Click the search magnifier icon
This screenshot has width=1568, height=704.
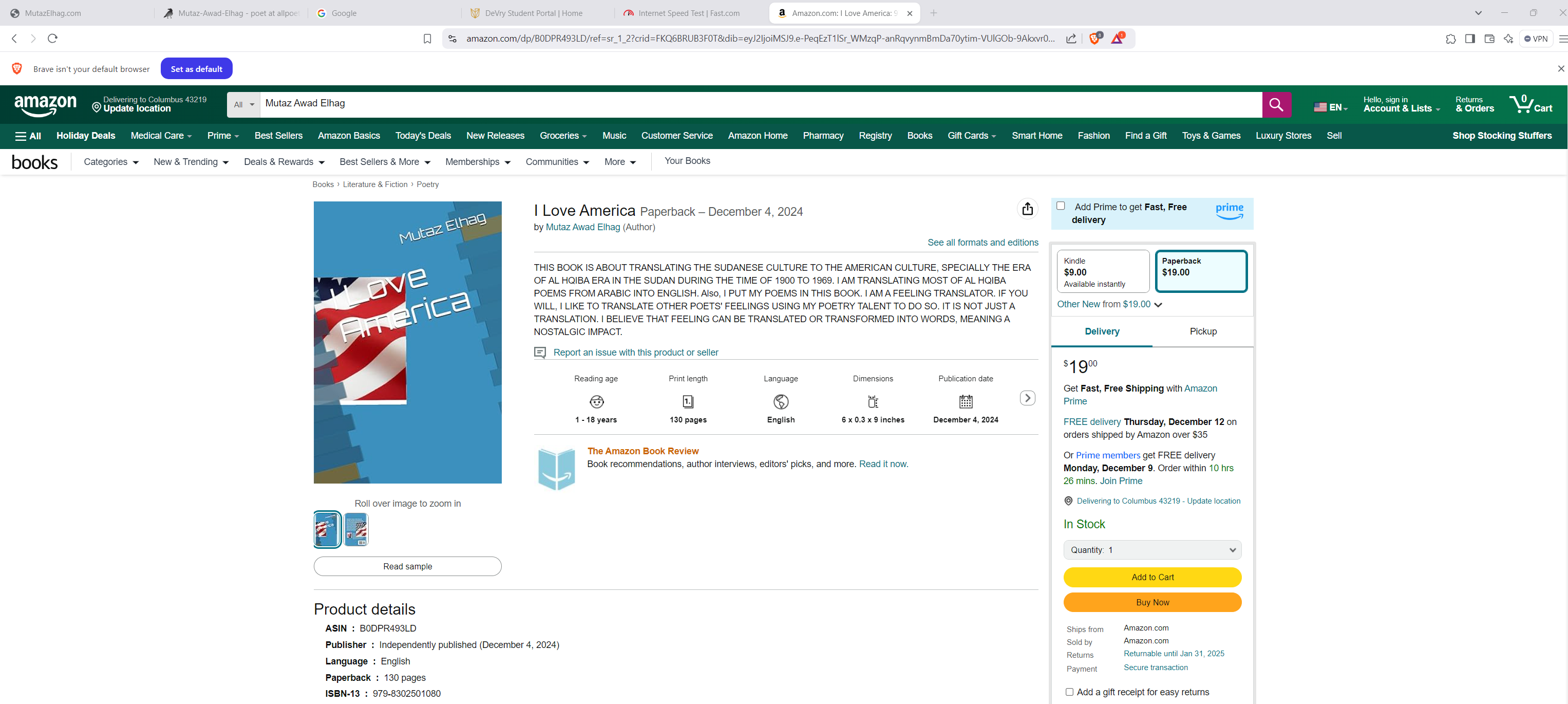pos(1276,104)
